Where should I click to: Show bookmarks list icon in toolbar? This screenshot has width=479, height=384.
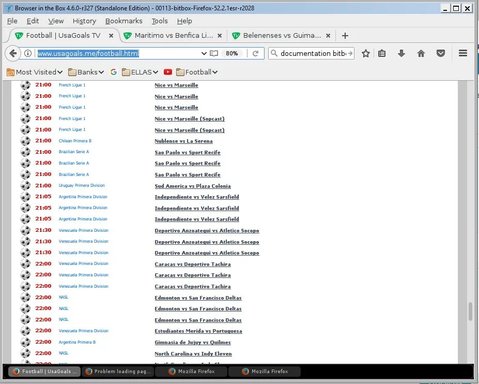(382, 53)
